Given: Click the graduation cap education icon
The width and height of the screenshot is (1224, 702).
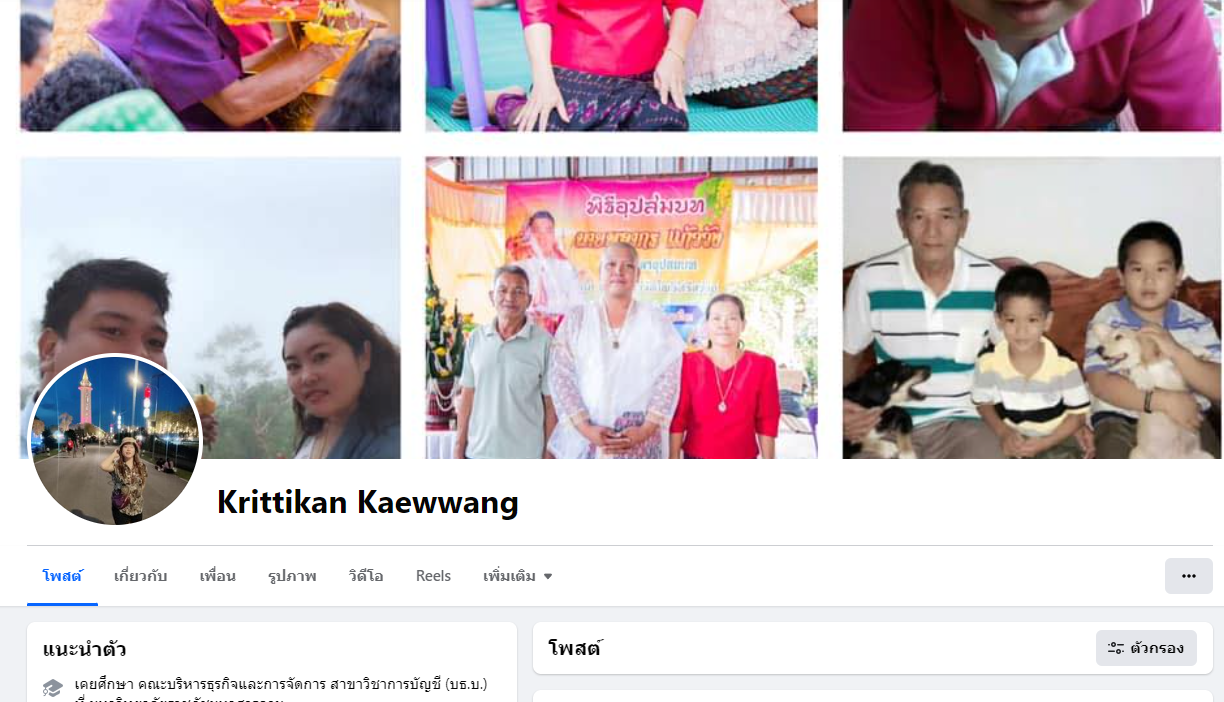Looking at the screenshot, I should click(x=53, y=687).
